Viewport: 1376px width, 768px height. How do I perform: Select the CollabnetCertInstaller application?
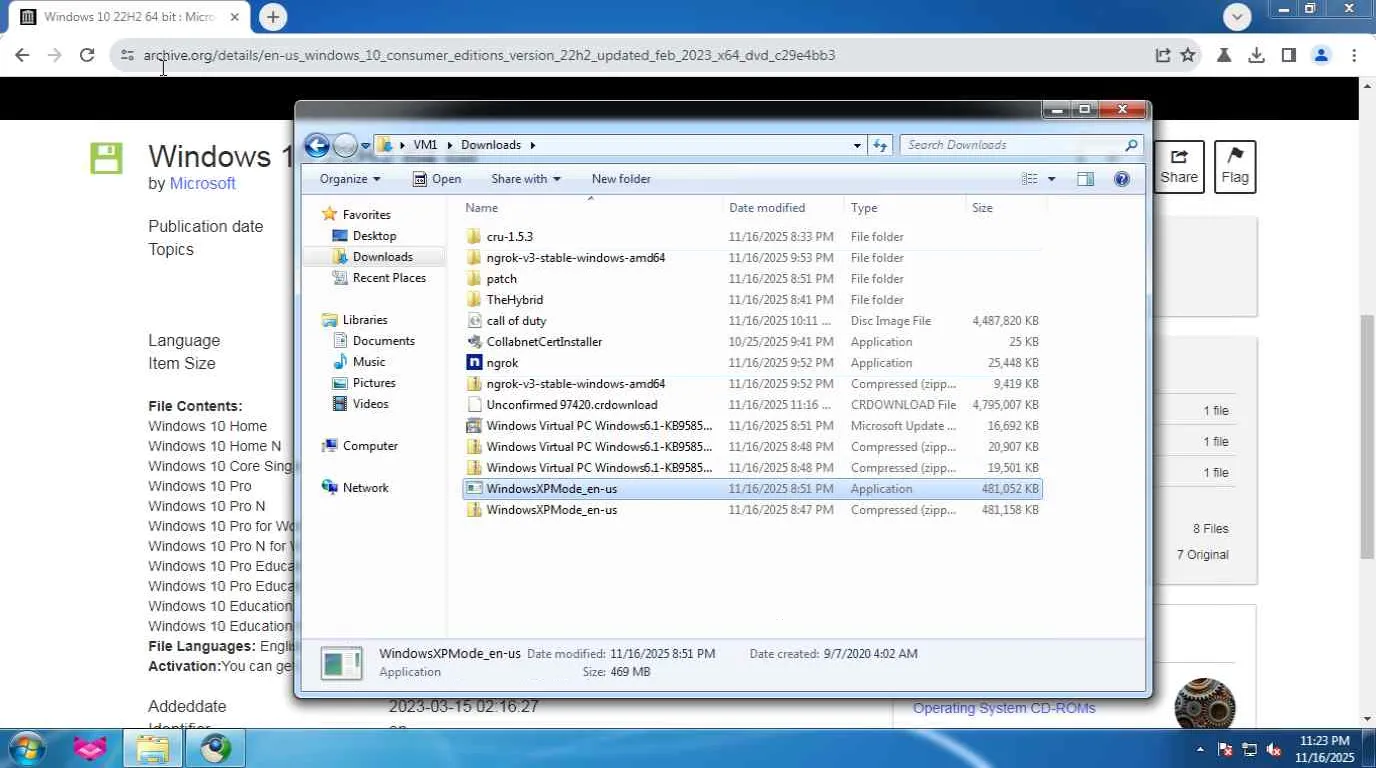[752, 342]
